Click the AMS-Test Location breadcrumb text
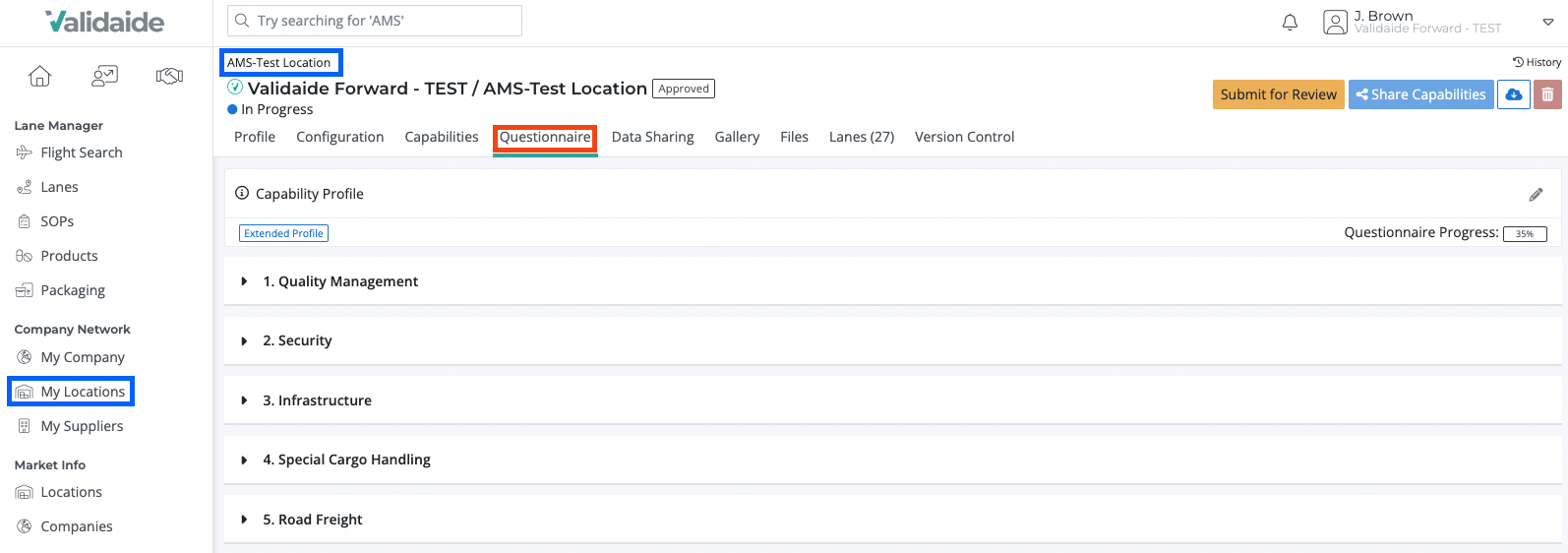The height and width of the screenshot is (553, 1568). tap(279, 63)
